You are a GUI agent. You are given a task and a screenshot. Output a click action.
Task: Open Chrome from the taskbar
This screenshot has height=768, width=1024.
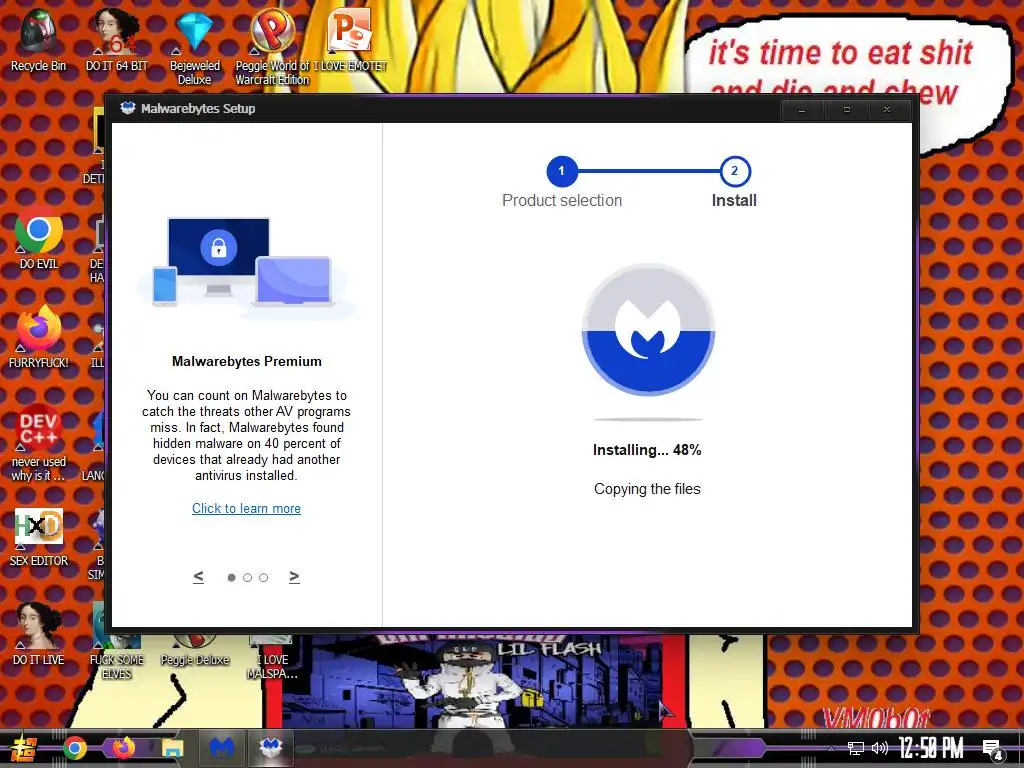click(x=74, y=748)
